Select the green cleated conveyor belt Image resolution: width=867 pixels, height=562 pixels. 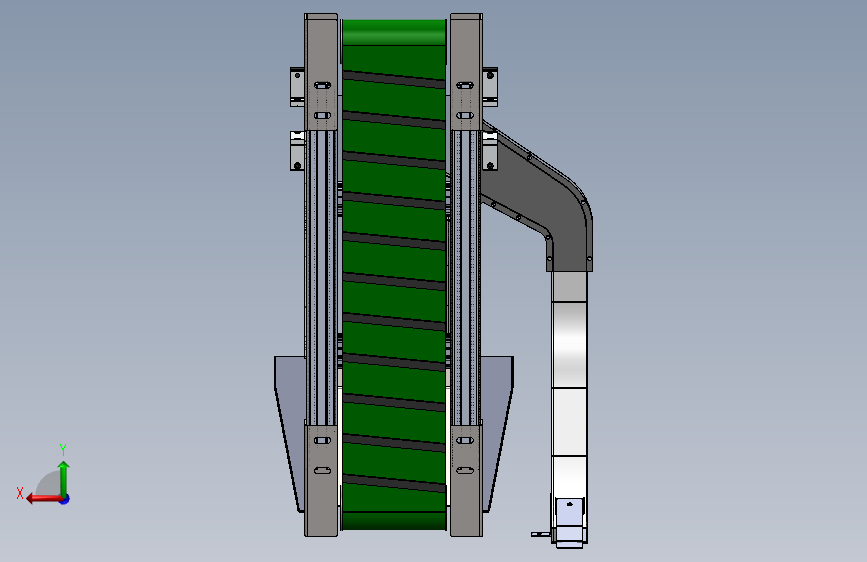pos(394,274)
